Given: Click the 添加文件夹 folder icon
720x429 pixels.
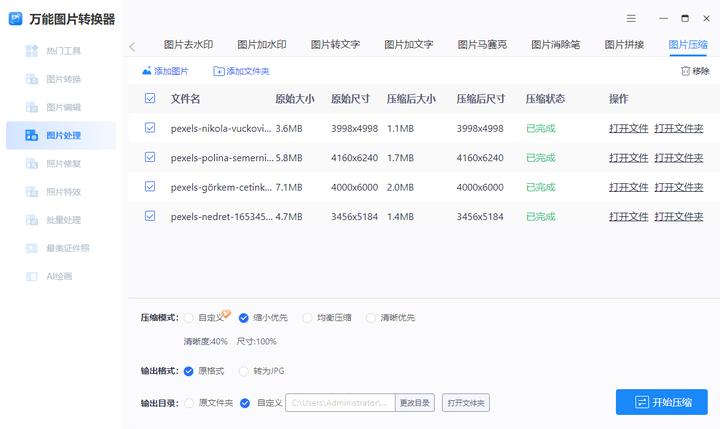Looking at the screenshot, I should 219,71.
